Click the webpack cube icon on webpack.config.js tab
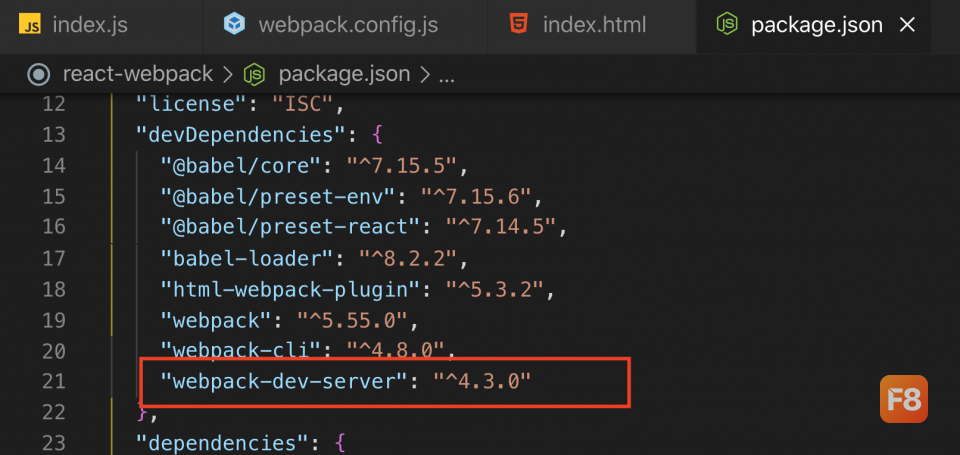Screen dimensions: 960x455 (x=234, y=24)
